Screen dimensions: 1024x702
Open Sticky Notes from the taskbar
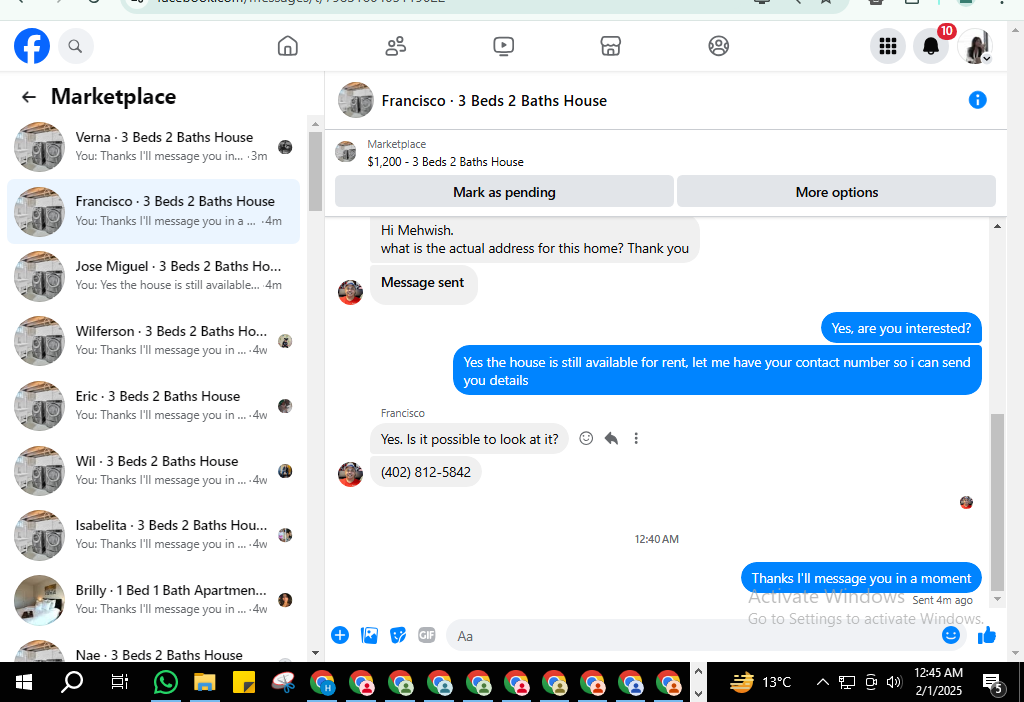[x=244, y=683]
